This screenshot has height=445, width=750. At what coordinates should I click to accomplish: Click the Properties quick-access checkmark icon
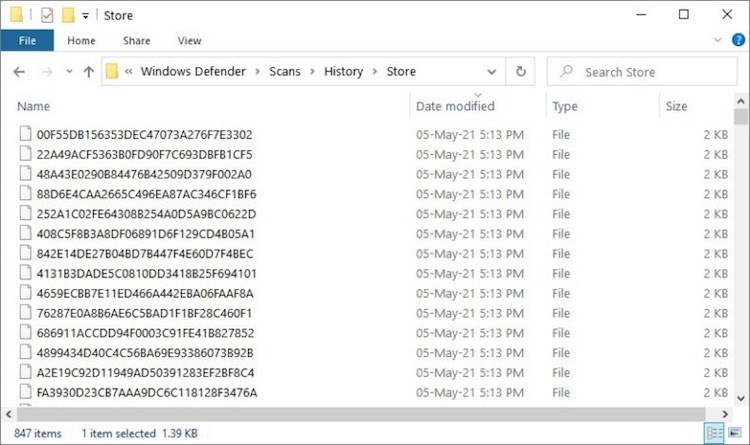(x=47, y=15)
